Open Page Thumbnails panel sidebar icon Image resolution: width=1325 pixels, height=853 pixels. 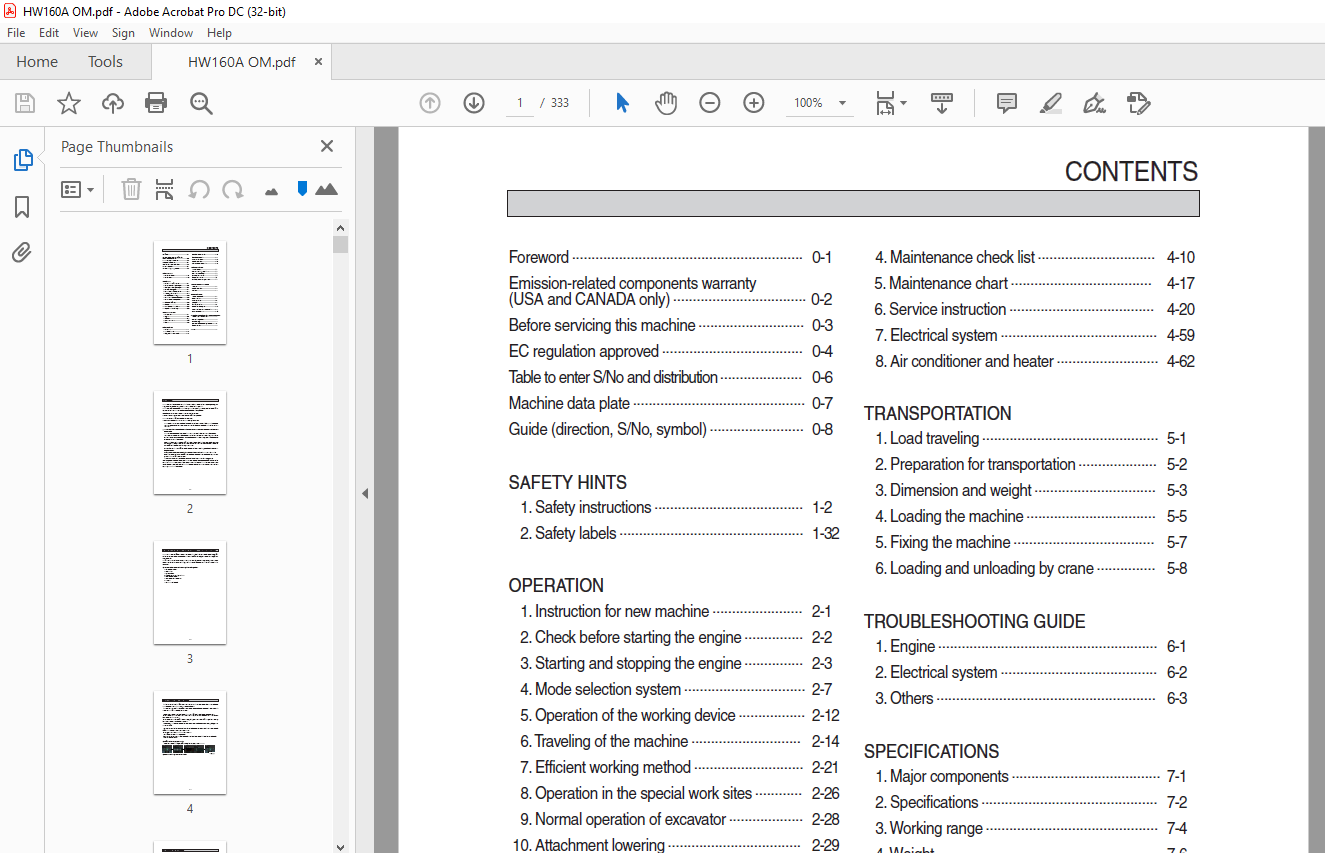pos(22,160)
